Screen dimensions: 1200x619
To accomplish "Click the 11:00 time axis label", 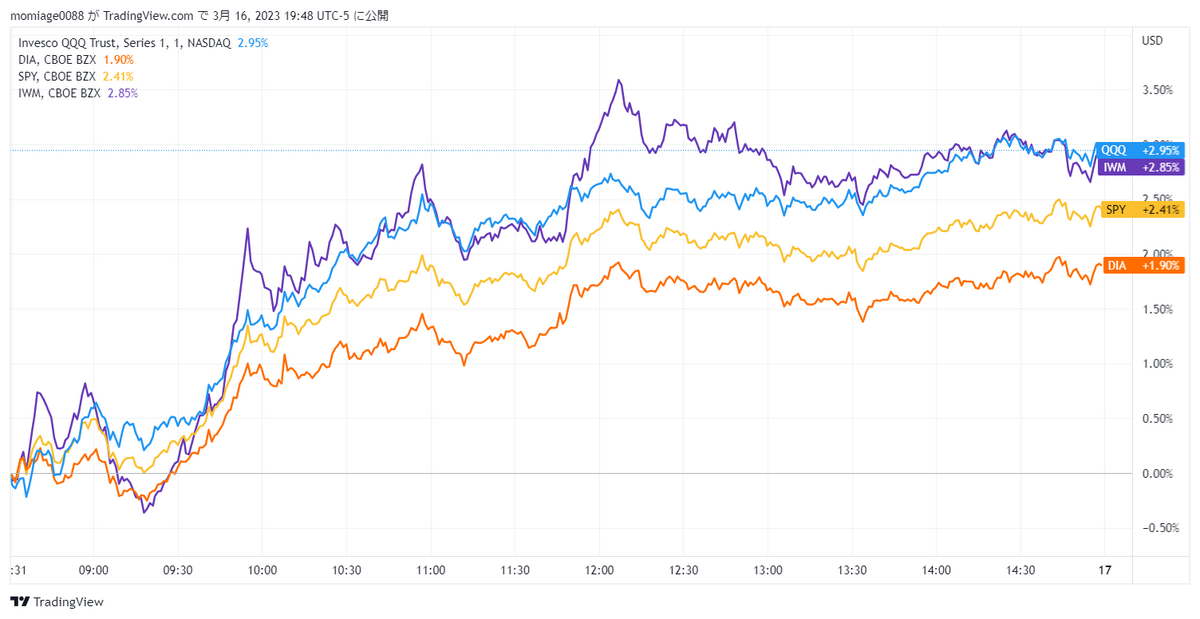I will click(430, 570).
